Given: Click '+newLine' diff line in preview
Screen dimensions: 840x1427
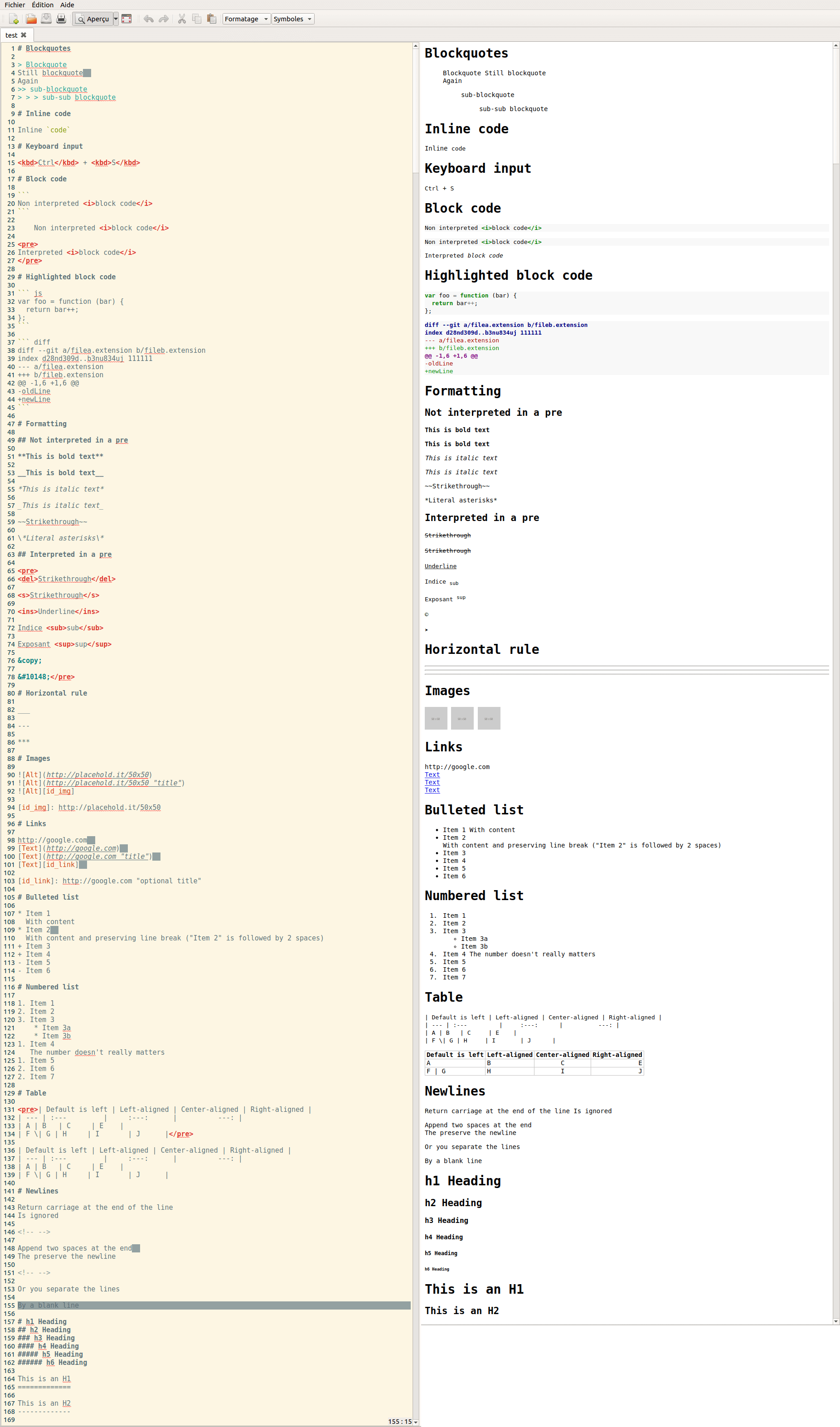Looking at the screenshot, I should (x=439, y=371).
